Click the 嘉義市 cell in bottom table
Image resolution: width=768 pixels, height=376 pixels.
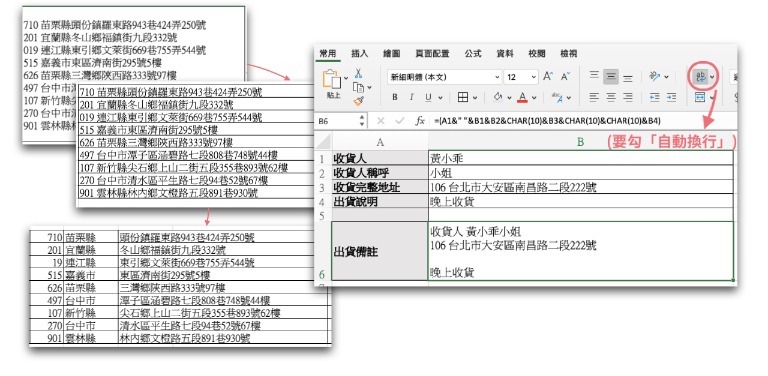tap(91, 275)
